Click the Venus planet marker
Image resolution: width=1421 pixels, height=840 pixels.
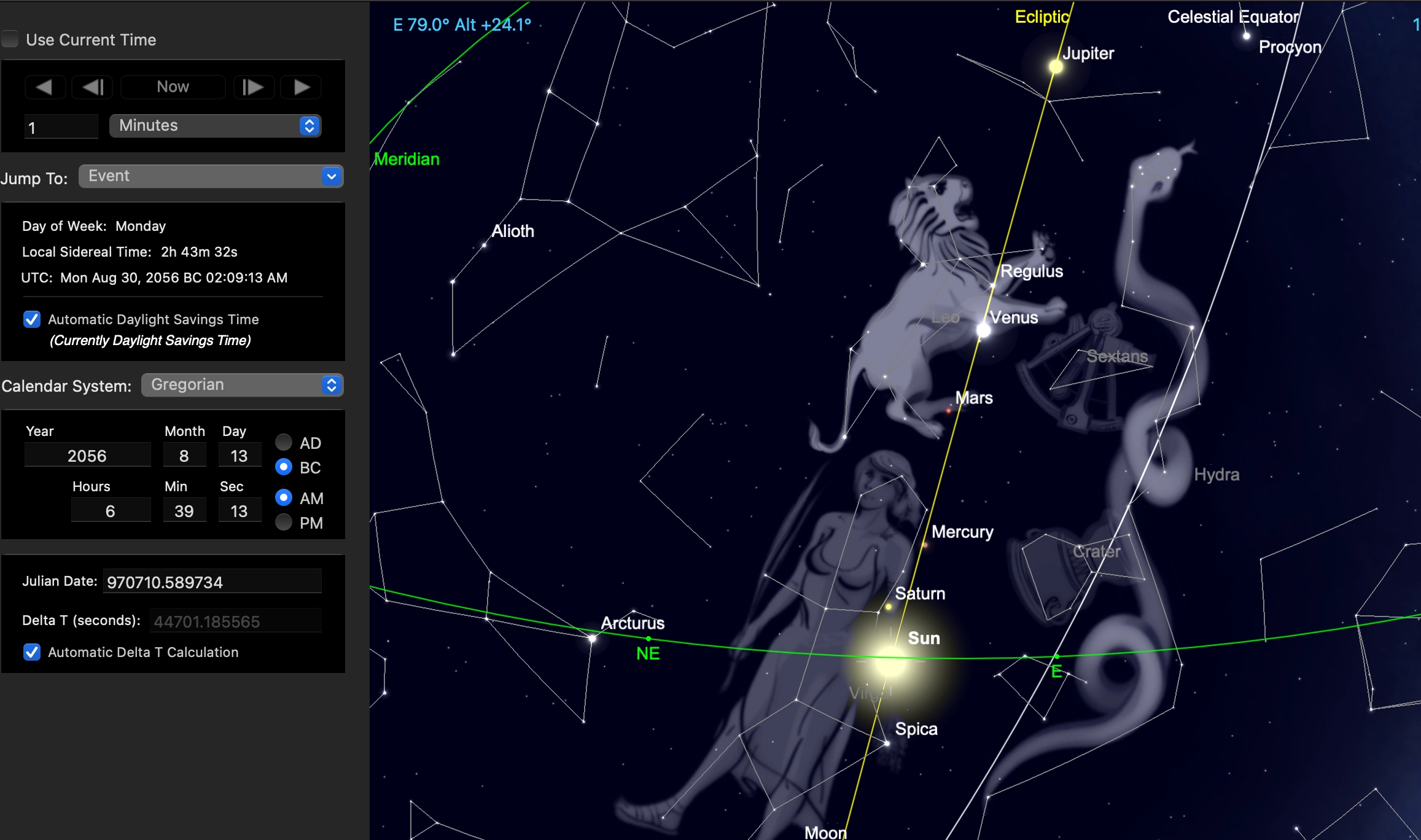click(983, 330)
